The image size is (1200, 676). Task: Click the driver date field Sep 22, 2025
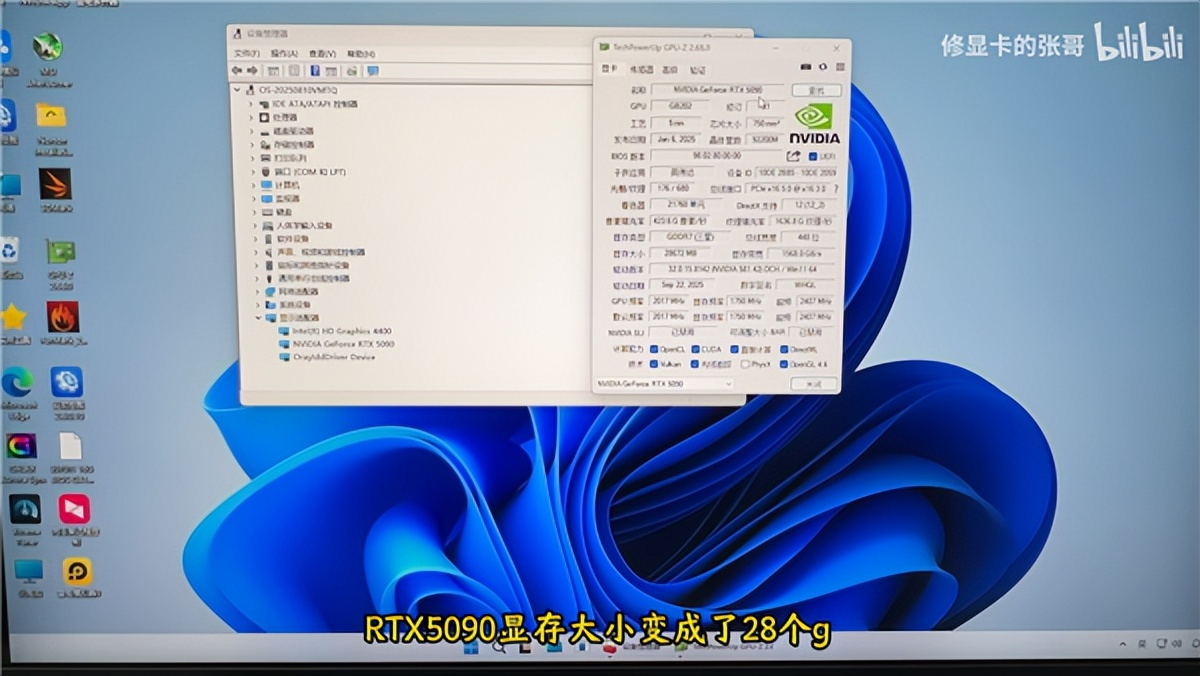680,285
